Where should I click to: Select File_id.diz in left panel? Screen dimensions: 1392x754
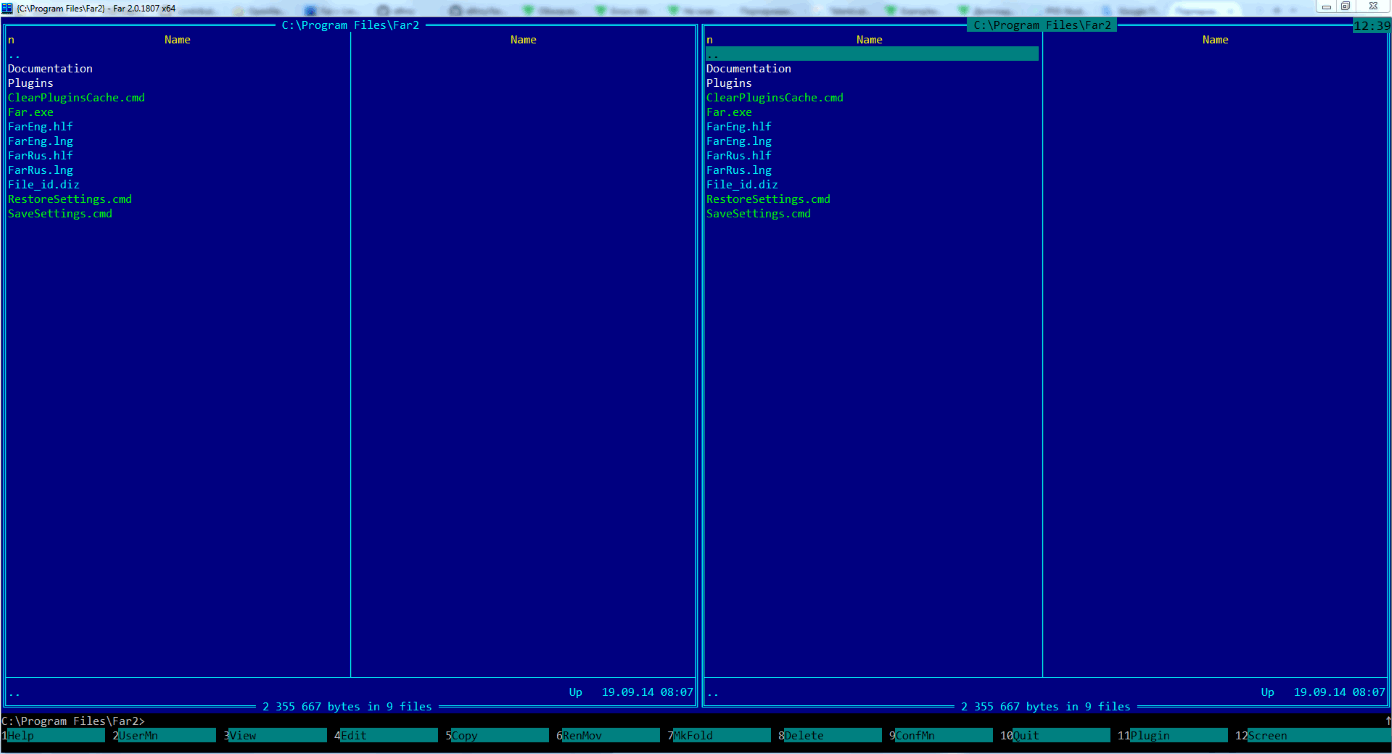pos(43,185)
